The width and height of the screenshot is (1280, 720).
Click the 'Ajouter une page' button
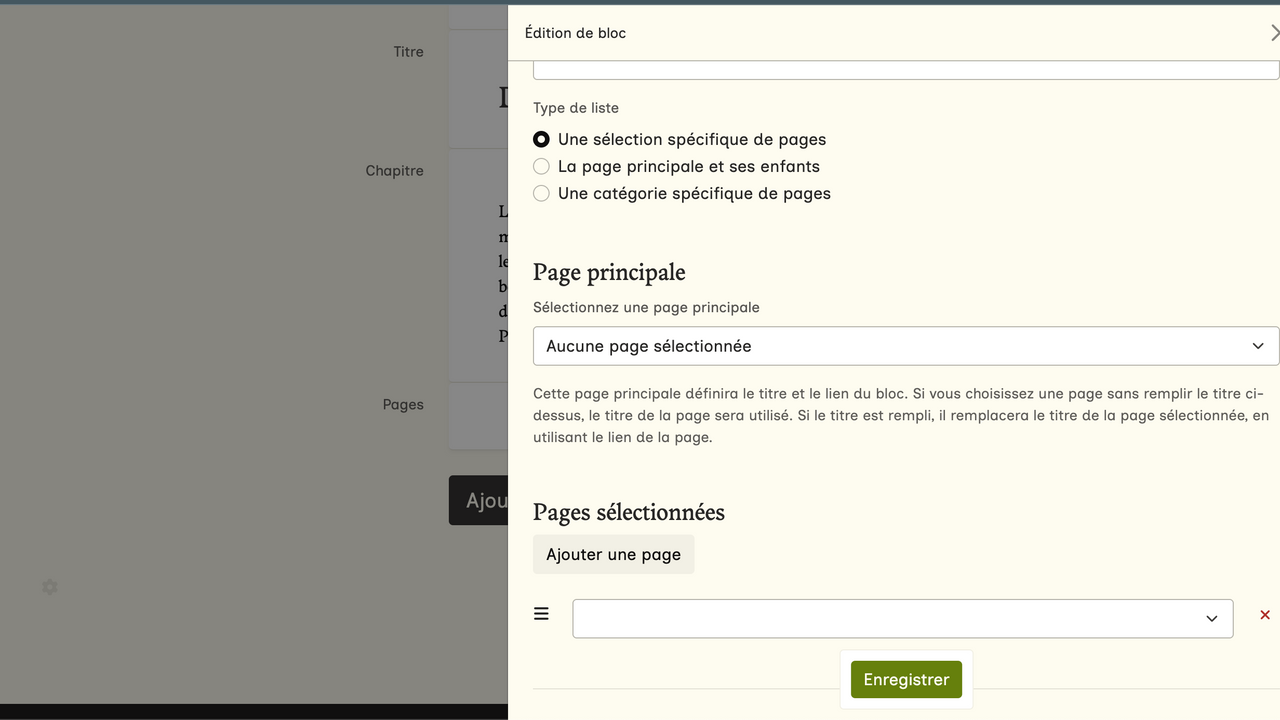[613, 555]
